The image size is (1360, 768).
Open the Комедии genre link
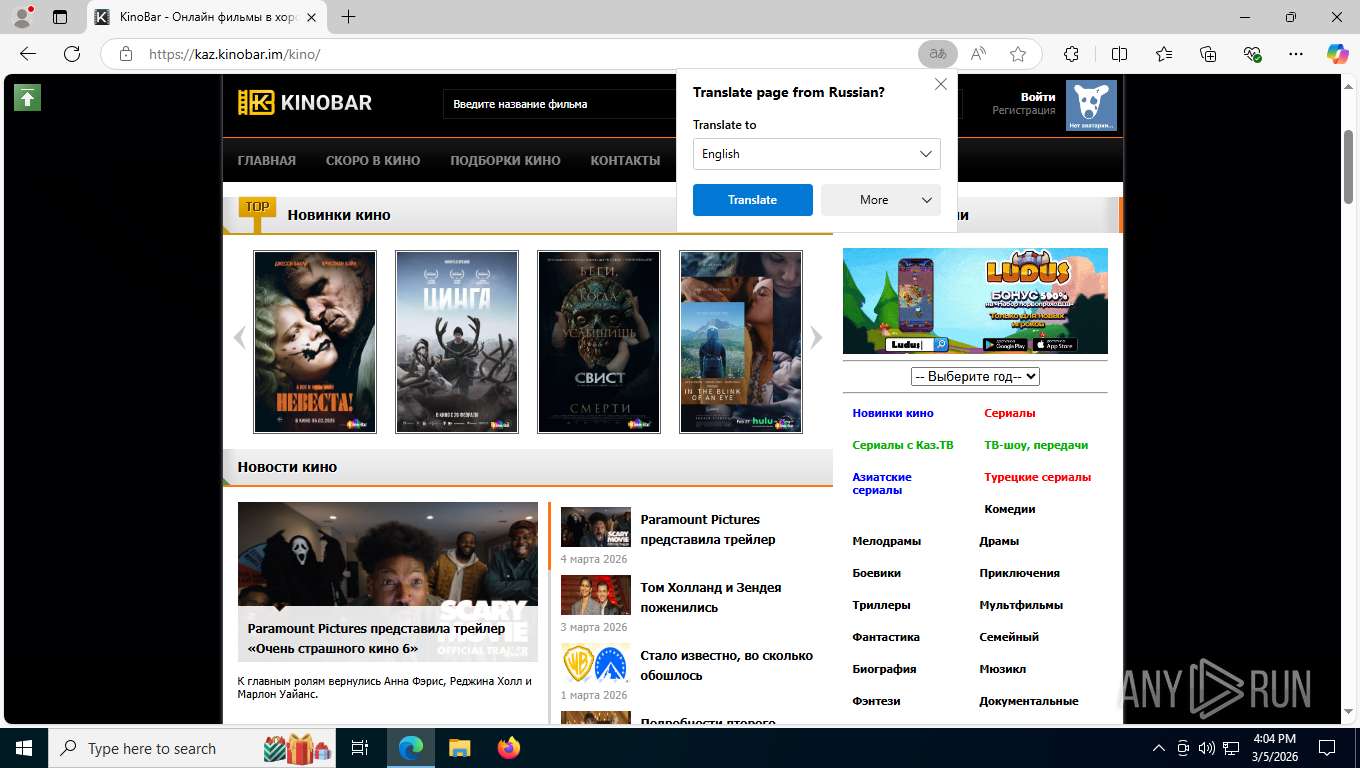[x=1010, y=509]
